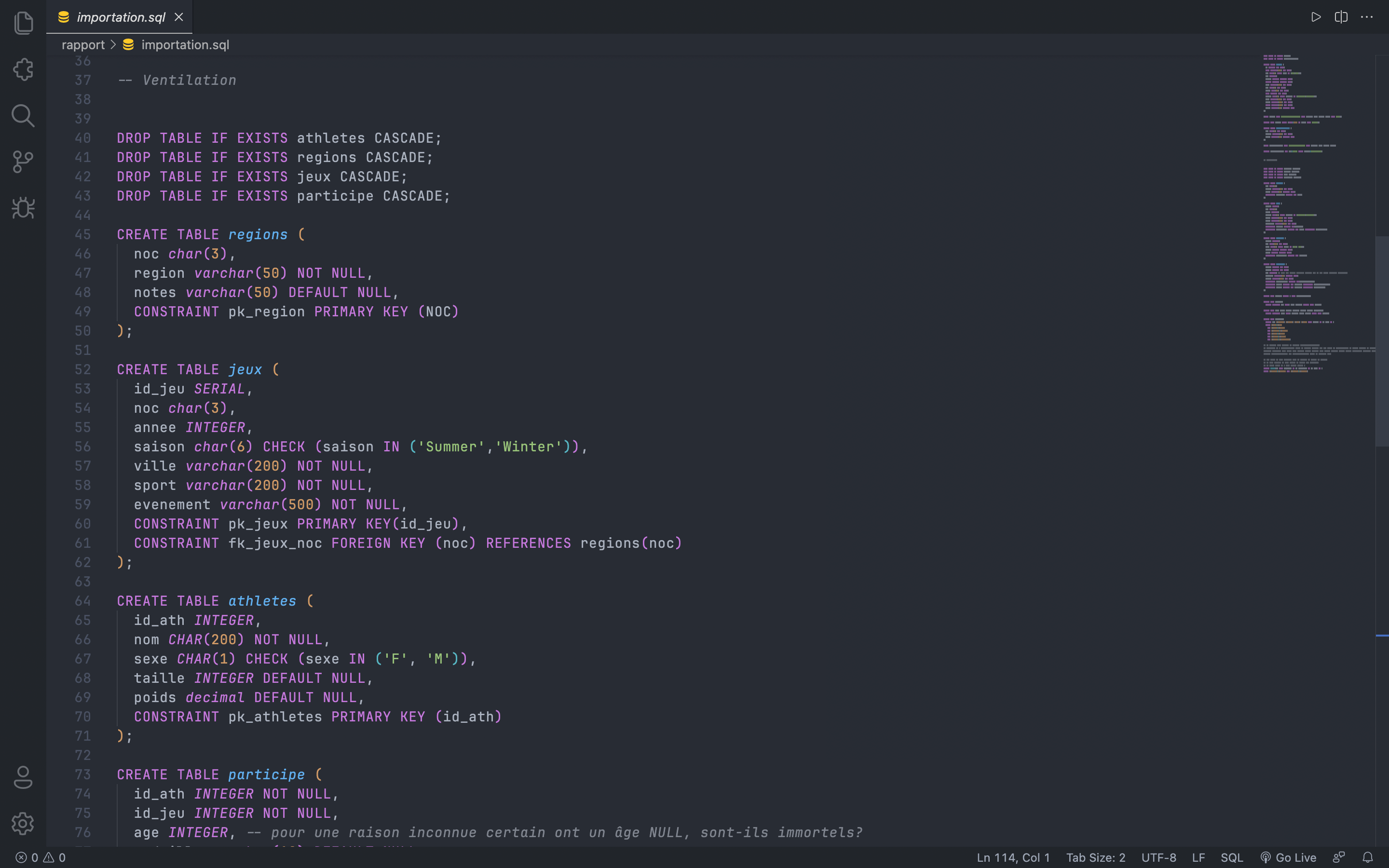Screen dimensions: 1389x868
Task: Open the notifications bell
Action: point(1368,858)
